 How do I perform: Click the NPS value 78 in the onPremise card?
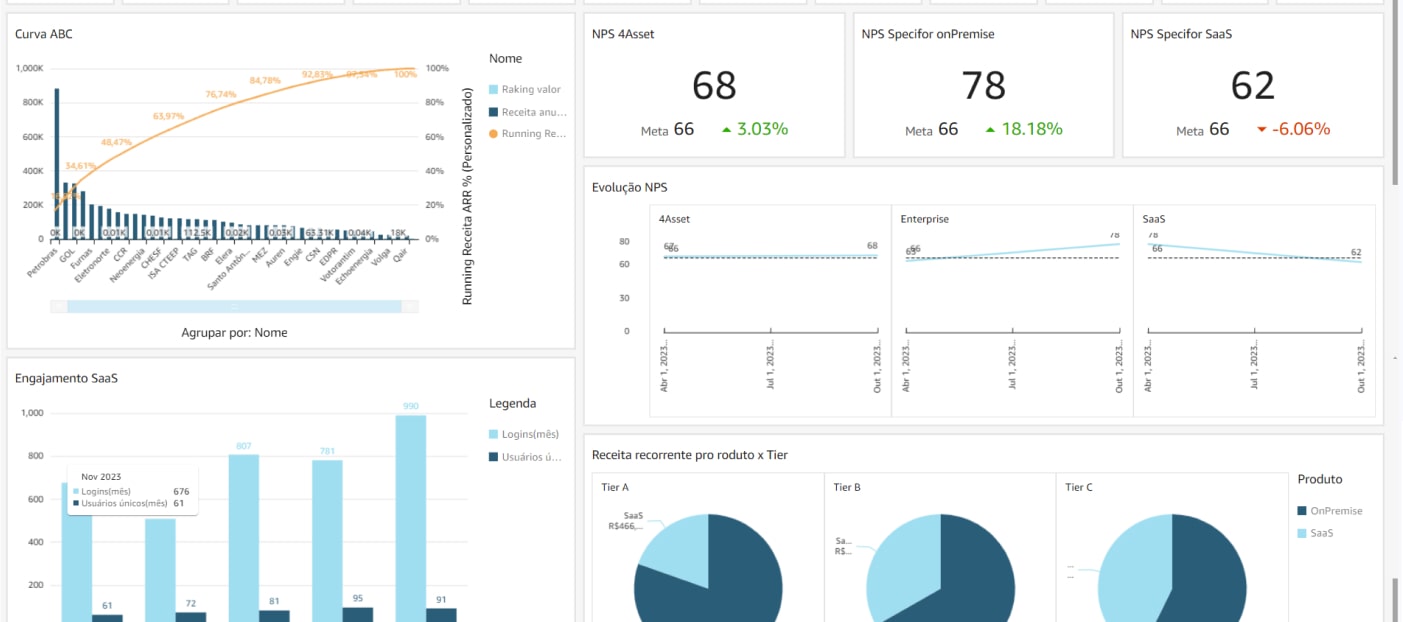(x=983, y=86)
